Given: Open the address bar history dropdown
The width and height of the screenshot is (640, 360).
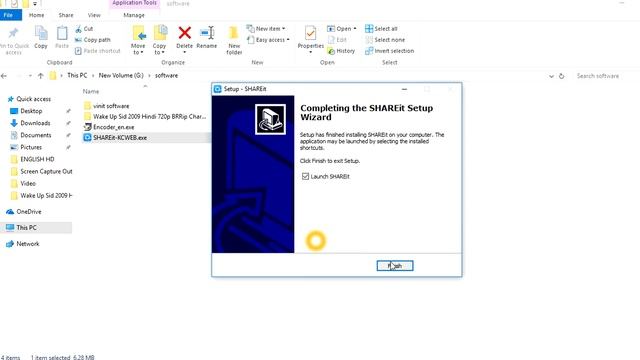Looking at the screenshot, I should pyautogui.click(x=551, y=76).
